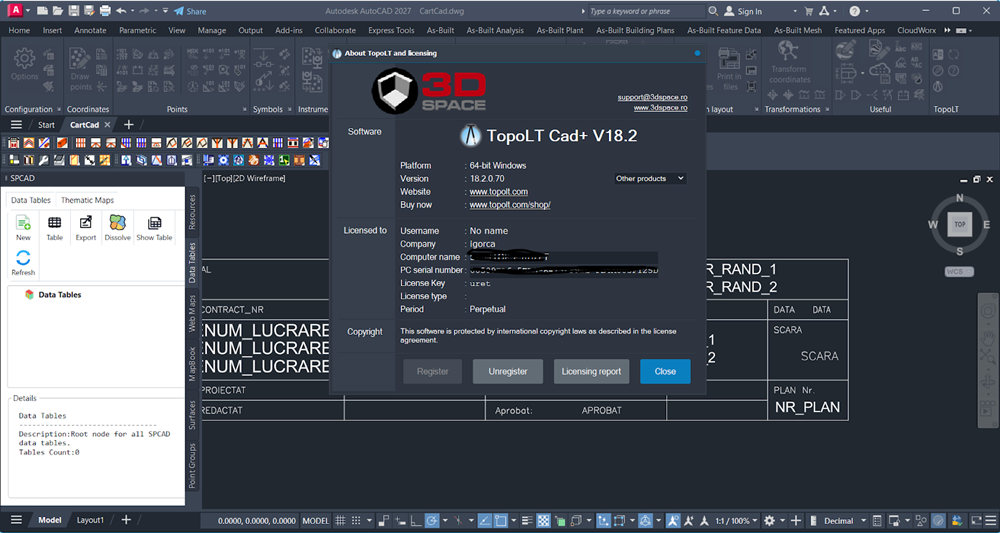Expand the Sign In dropdown arrow
This screenshot has height=533, width=1000.
tap(795, 11)
